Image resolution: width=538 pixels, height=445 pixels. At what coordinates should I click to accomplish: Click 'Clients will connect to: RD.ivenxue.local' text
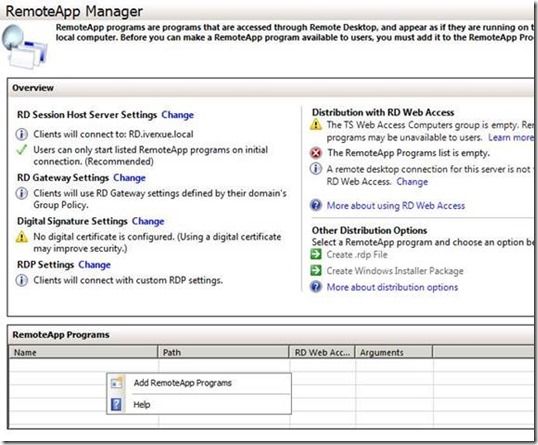click(x=113, y=134)
